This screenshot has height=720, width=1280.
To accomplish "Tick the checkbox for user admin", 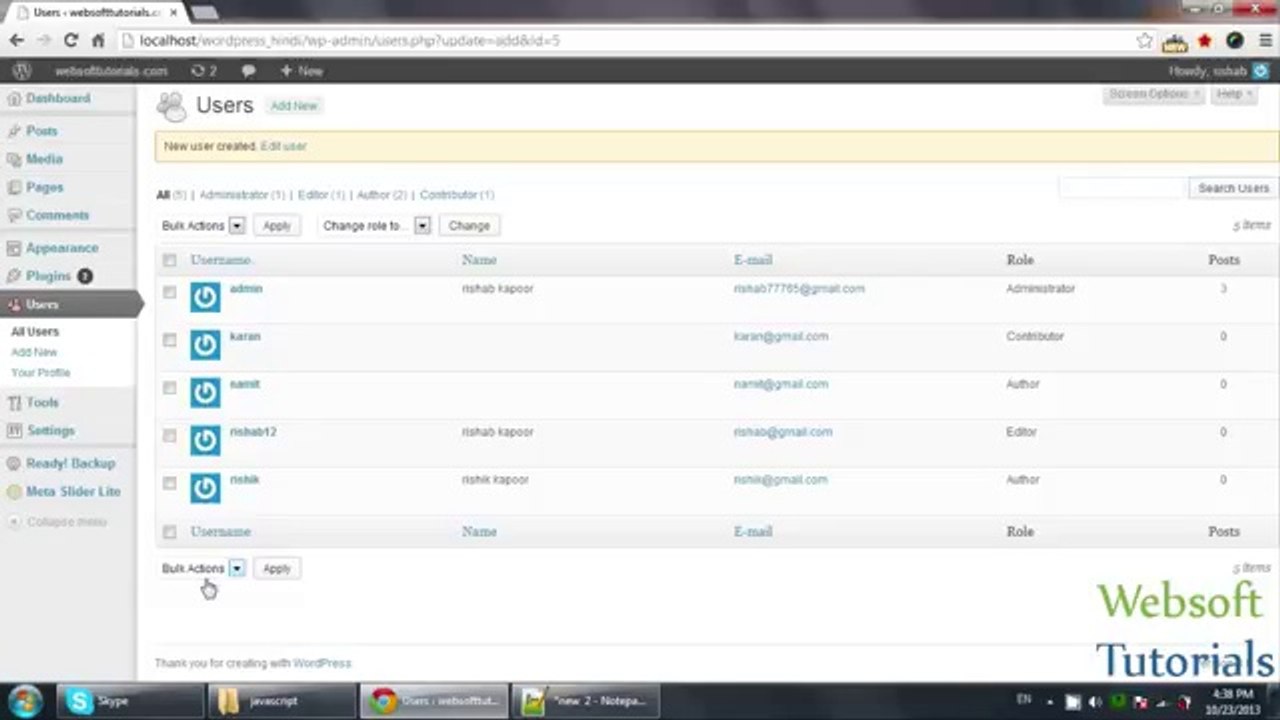I will (x=169, y=292).
